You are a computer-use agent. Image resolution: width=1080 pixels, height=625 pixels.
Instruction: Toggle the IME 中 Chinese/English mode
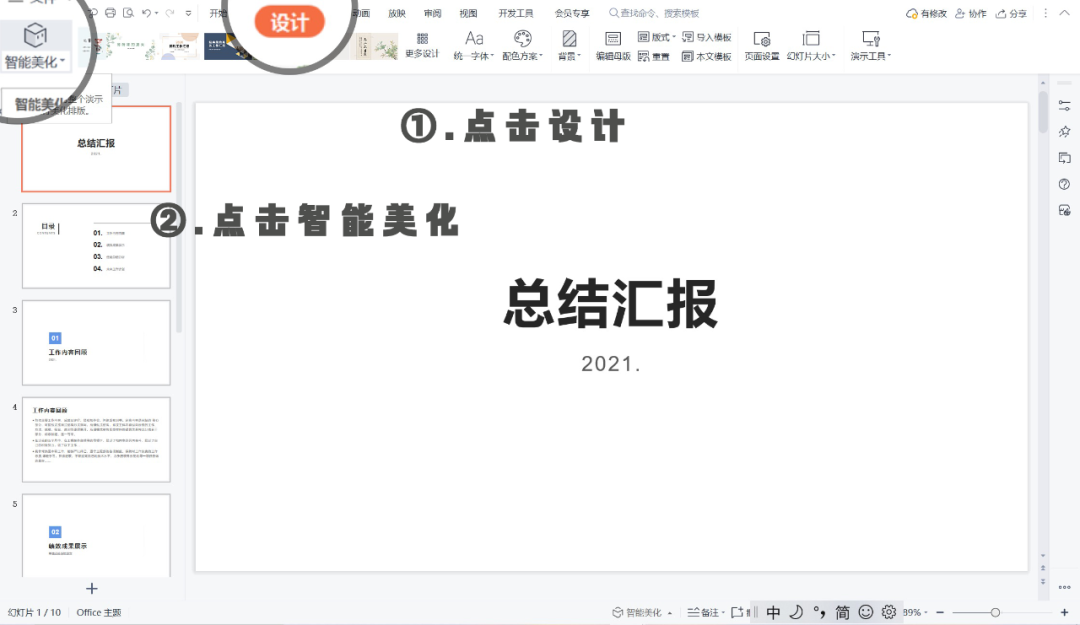(773, 612)
